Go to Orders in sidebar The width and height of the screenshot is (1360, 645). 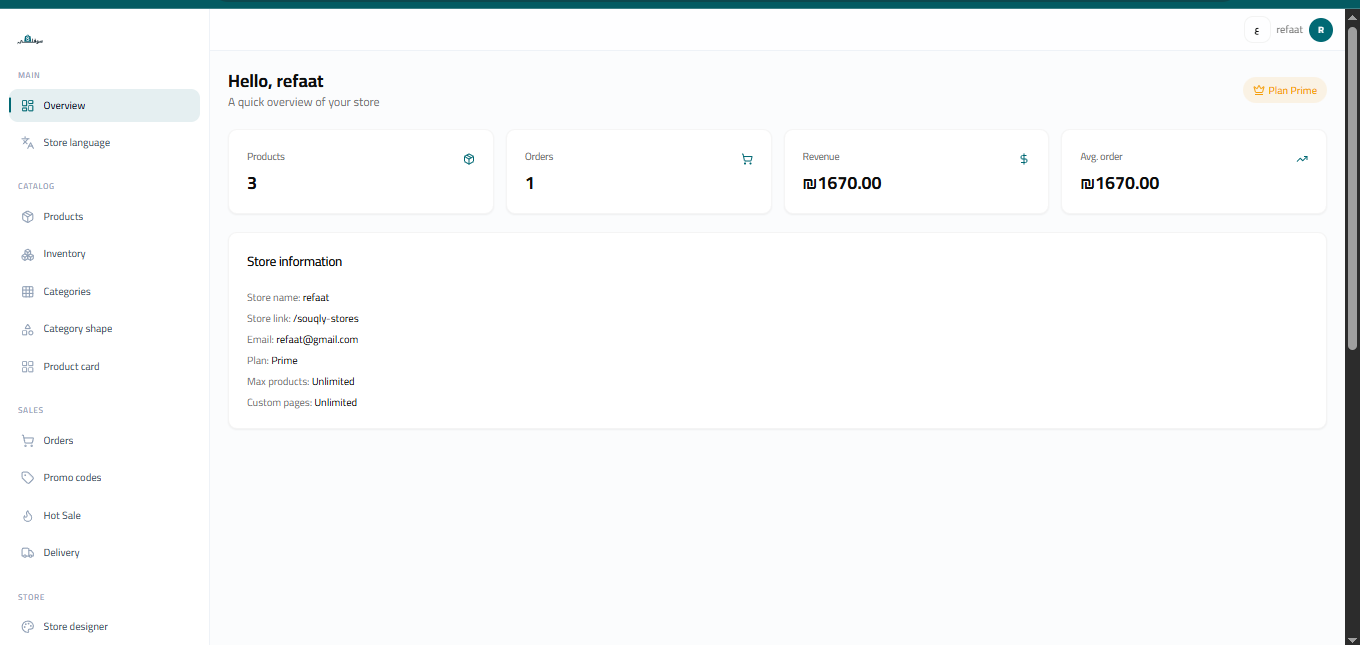[105, 441]
